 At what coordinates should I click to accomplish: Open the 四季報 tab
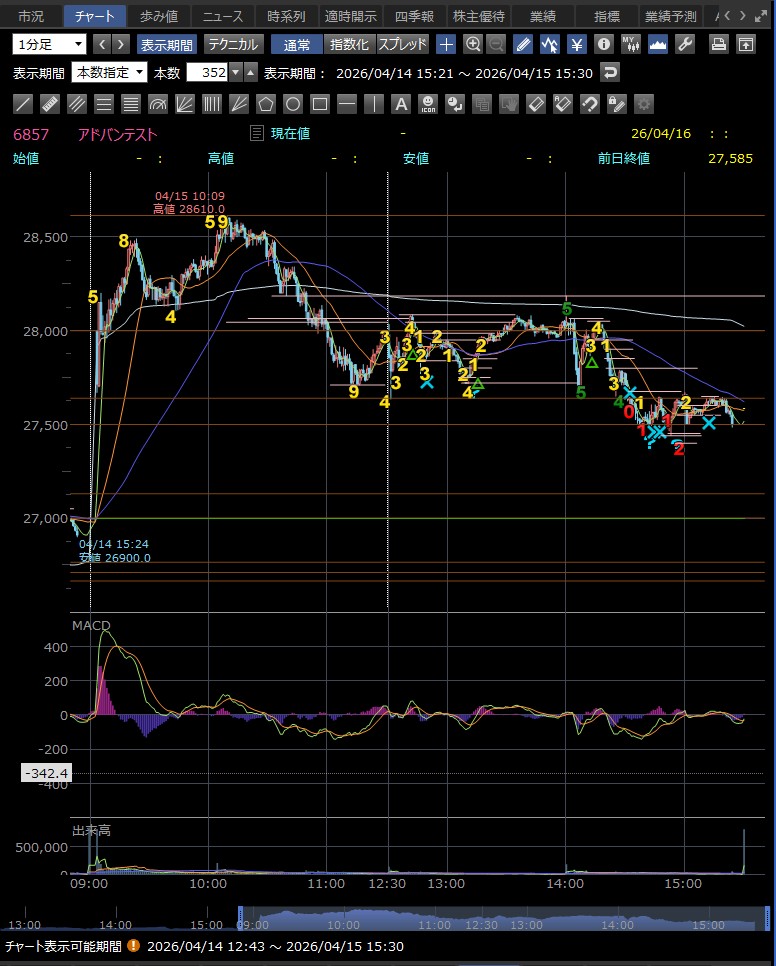coord(414,16)
